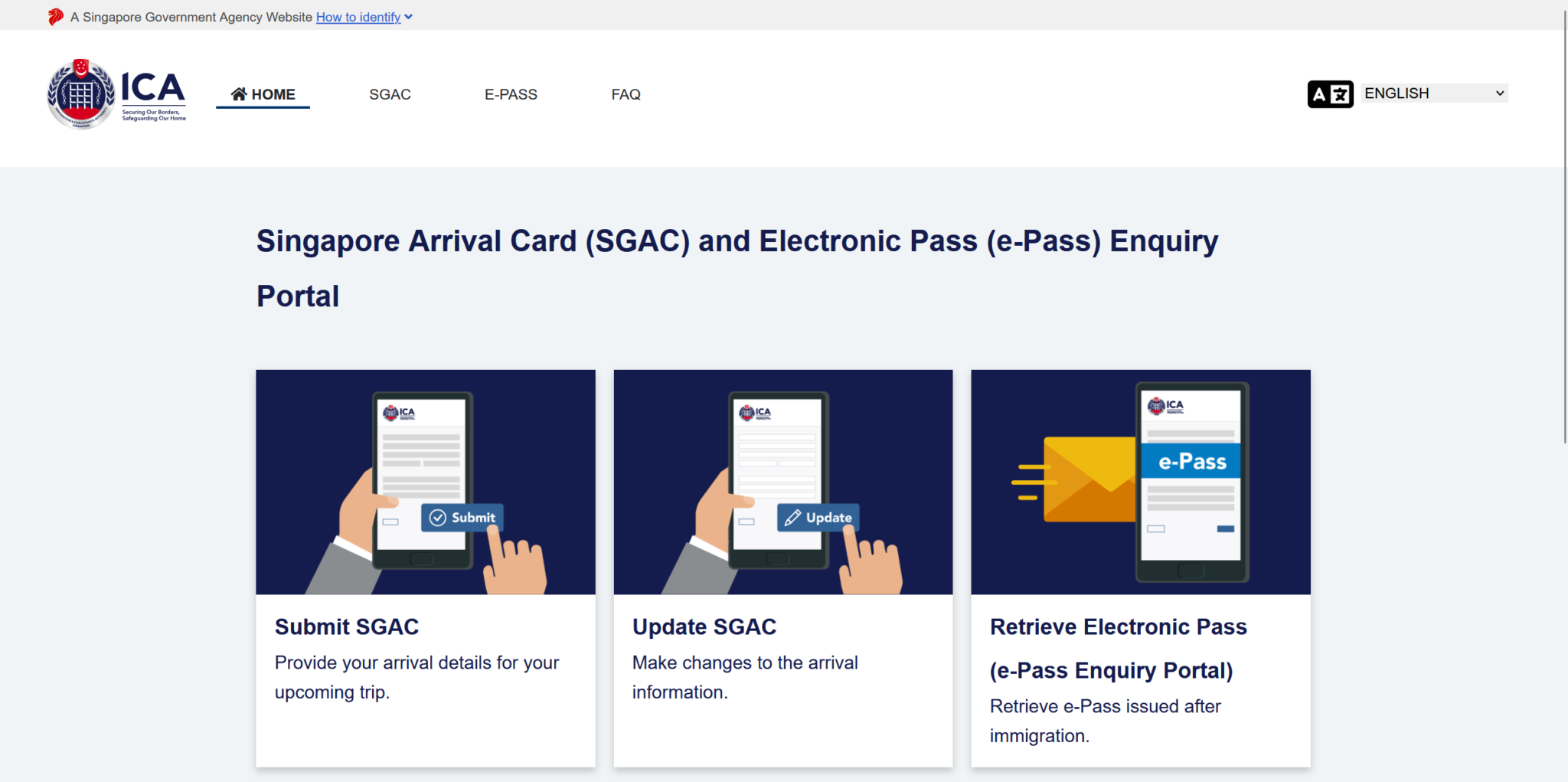Click the Update pencil icon in illustration
This screenshot has height=782, width=1568.
pyautogui.click(x=793, y=518)
